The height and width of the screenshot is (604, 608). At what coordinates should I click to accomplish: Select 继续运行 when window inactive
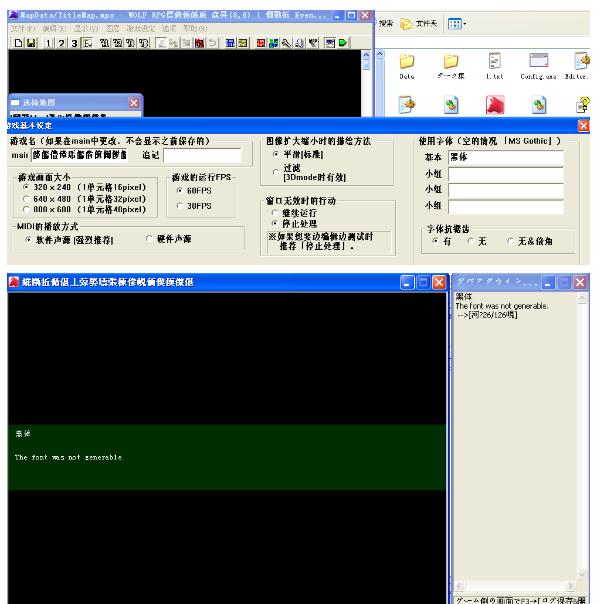[x=275, y=213]
